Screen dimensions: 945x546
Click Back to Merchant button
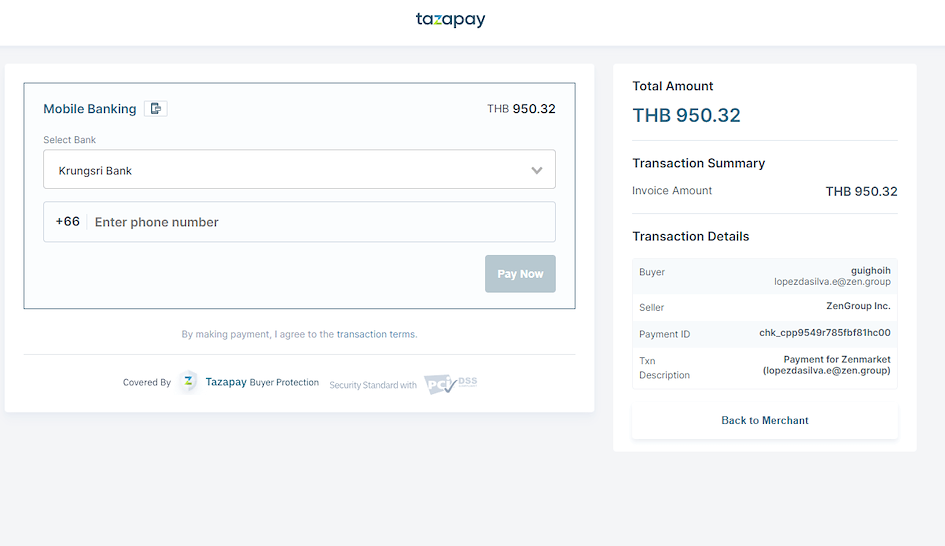click(x=764, y=420)
